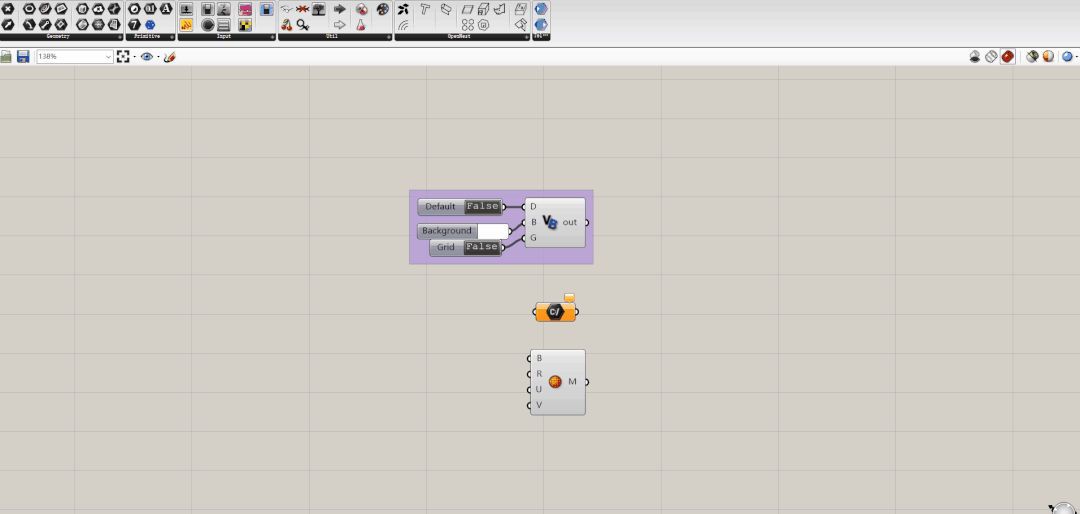Toggle the Grid boolean False value

click(481, 247)
